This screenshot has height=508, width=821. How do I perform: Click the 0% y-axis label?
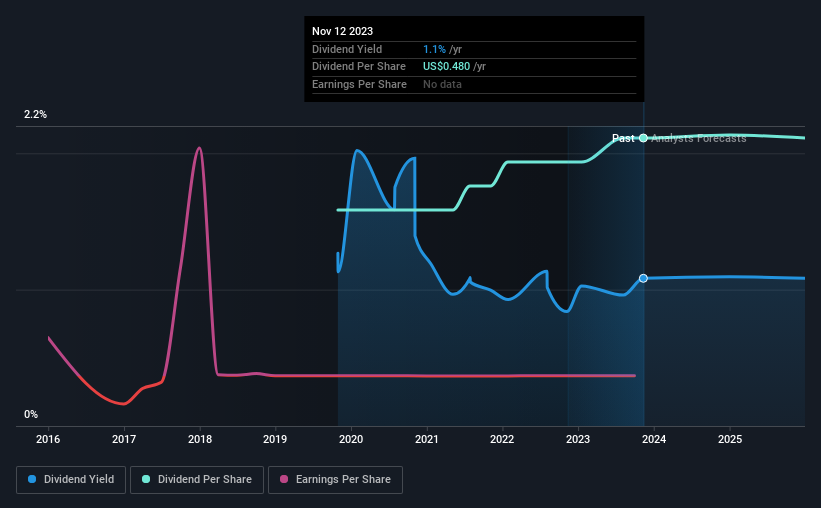(x=31, y=414)
